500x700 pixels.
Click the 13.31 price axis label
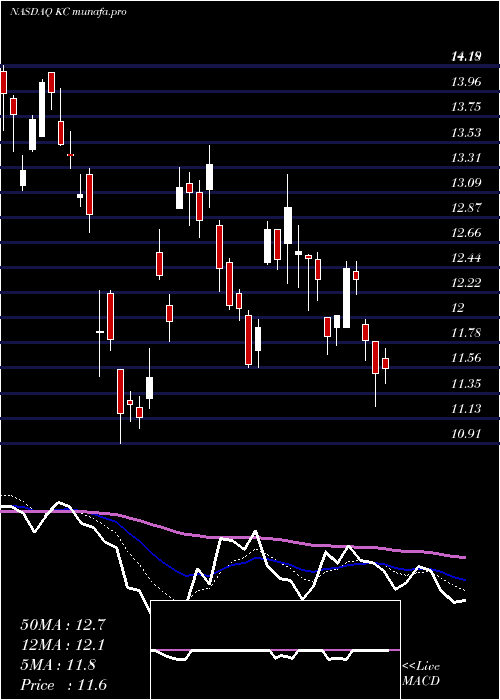pyautogui.click(x=466, y=157)
